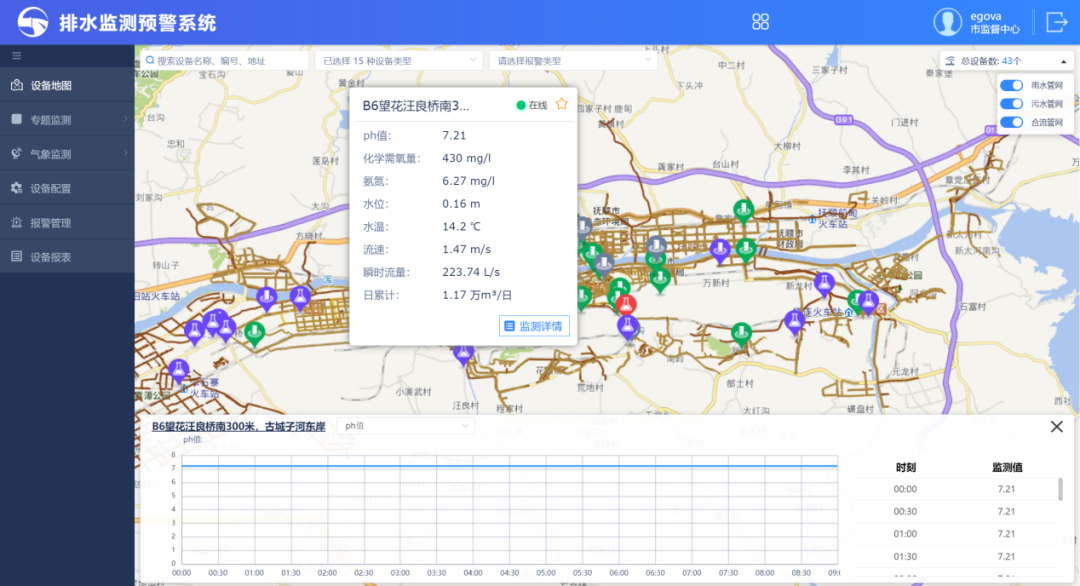Screen dimensions: 1080x586
Task: Close the pH chart panel
Action: click(1057, 427)
